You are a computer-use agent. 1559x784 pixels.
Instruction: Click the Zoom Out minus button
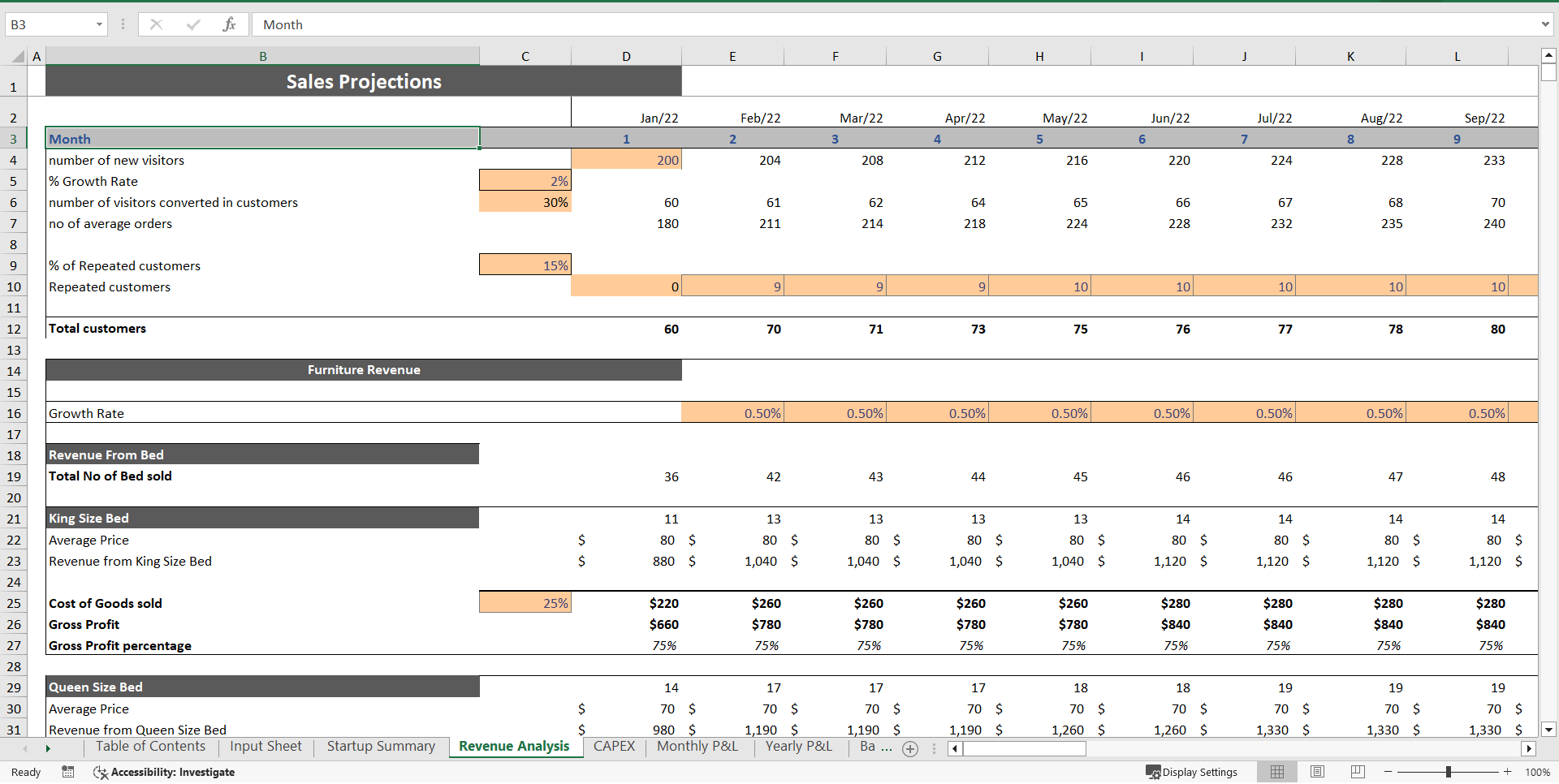click(x=1388, y=772)
